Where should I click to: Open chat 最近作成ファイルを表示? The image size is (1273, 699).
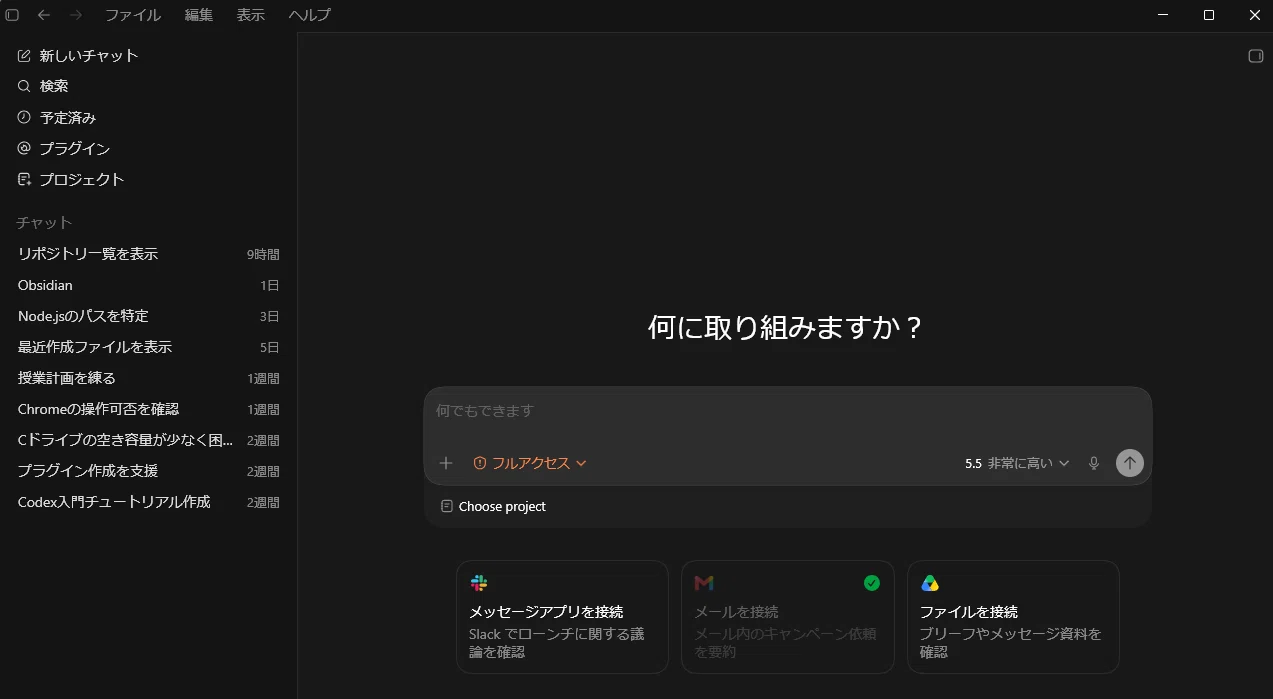click(148, 347)
